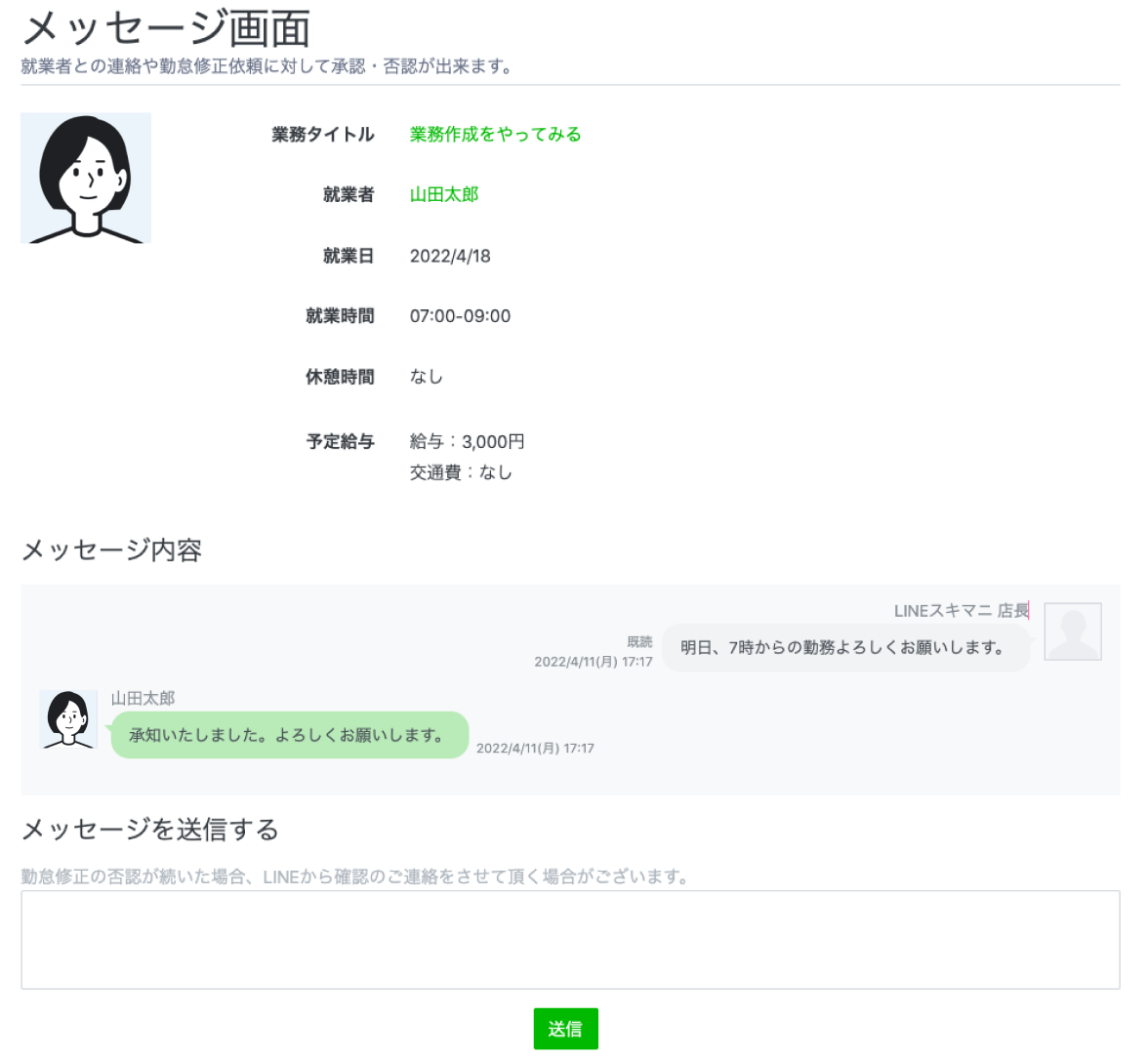Click the 給与：3,000円 salary text
The width and height of the screenshot is (1148, 1059).
467,442
